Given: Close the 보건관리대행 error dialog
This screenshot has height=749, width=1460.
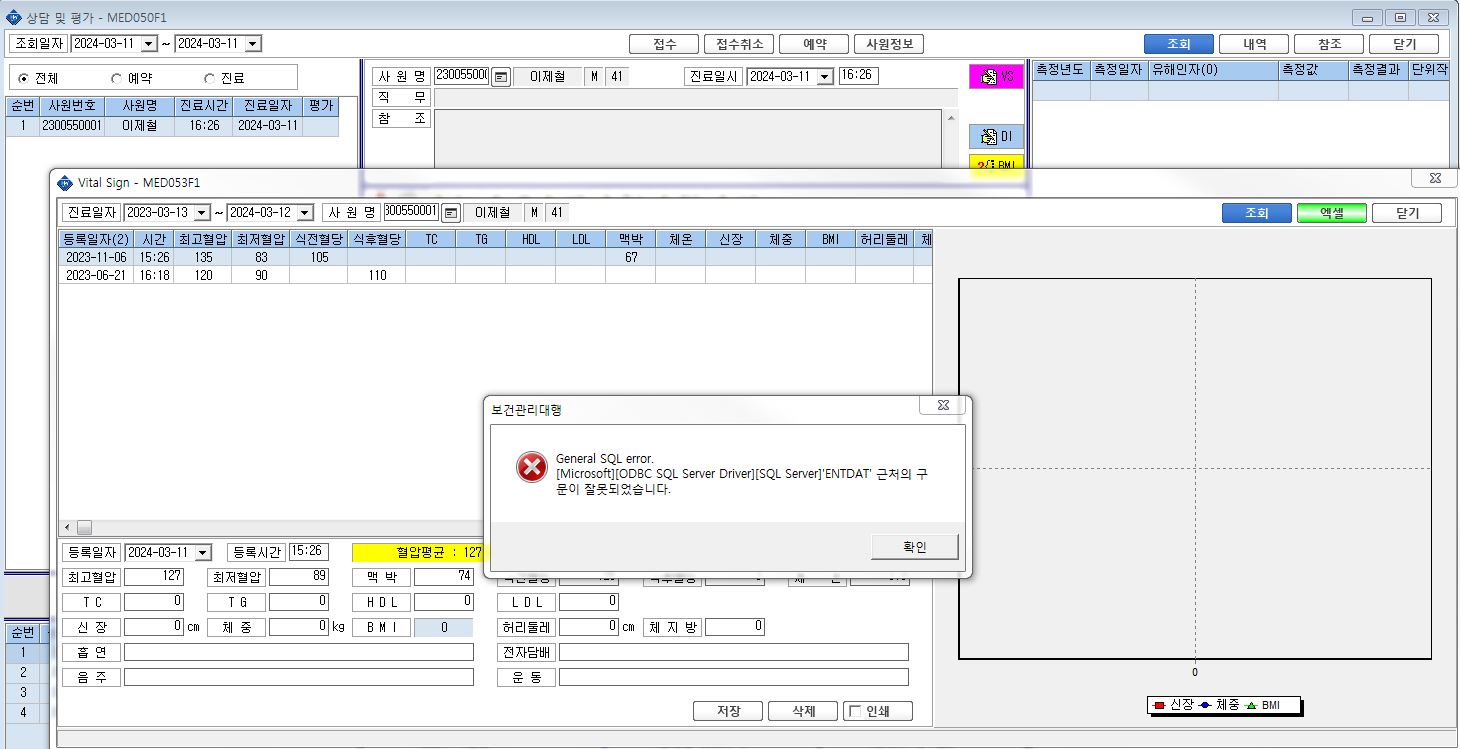Looking at the screenshot, I should [x=943, y=405].
